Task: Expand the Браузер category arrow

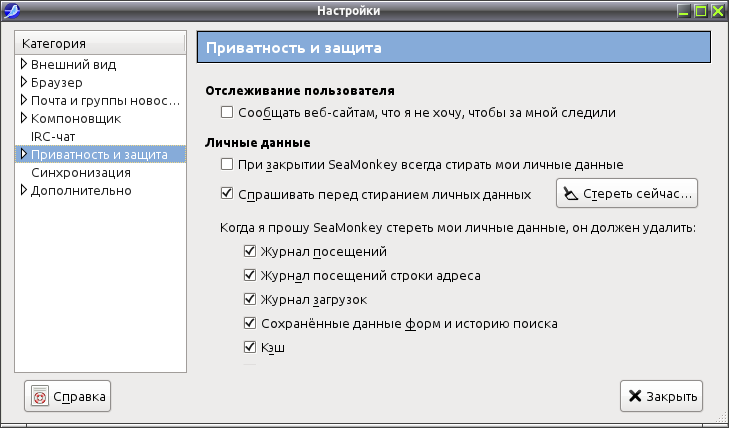Action: (24, 82)
